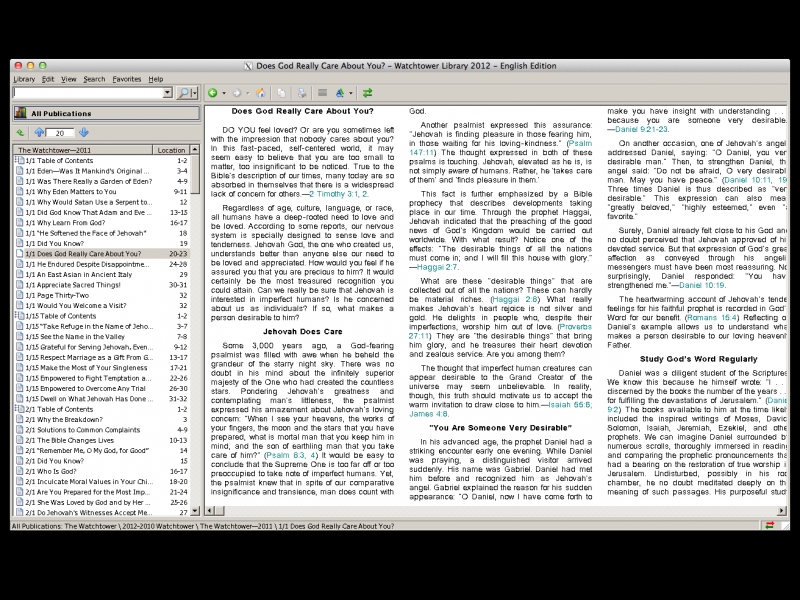Click the All Publications bookshelf icon

point(20,113)
